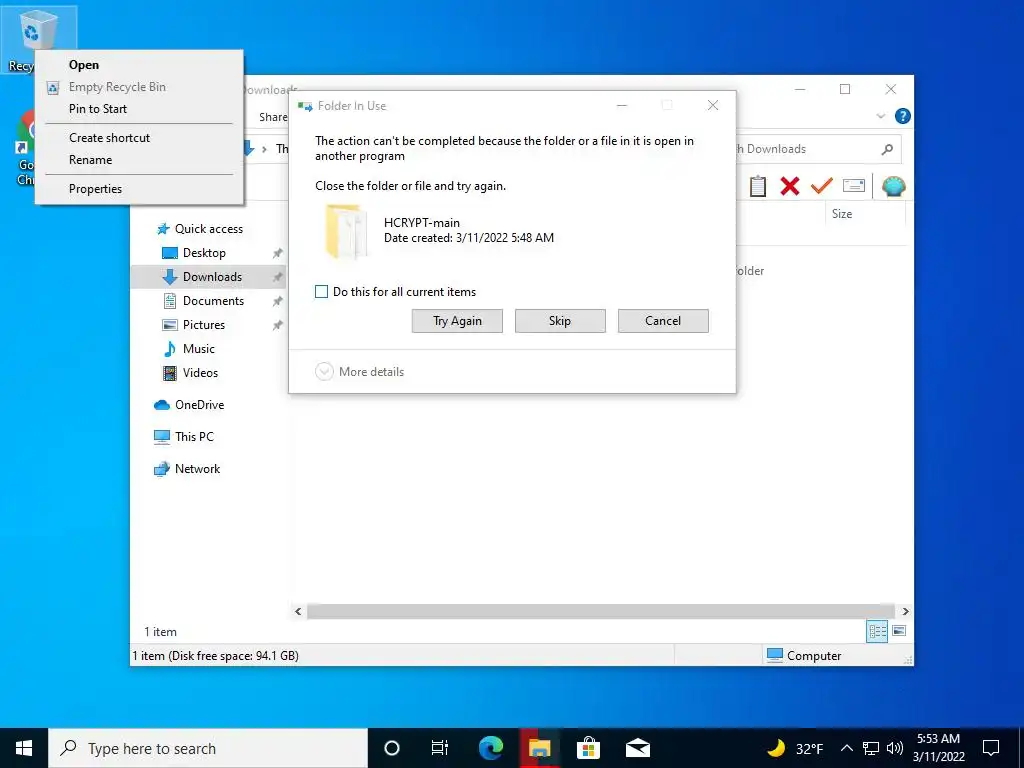This screenshot has height=768, width=1024.
Task: Click the volume speaker icon in tray
Action: pyautogui.click(x=895, y=748)
